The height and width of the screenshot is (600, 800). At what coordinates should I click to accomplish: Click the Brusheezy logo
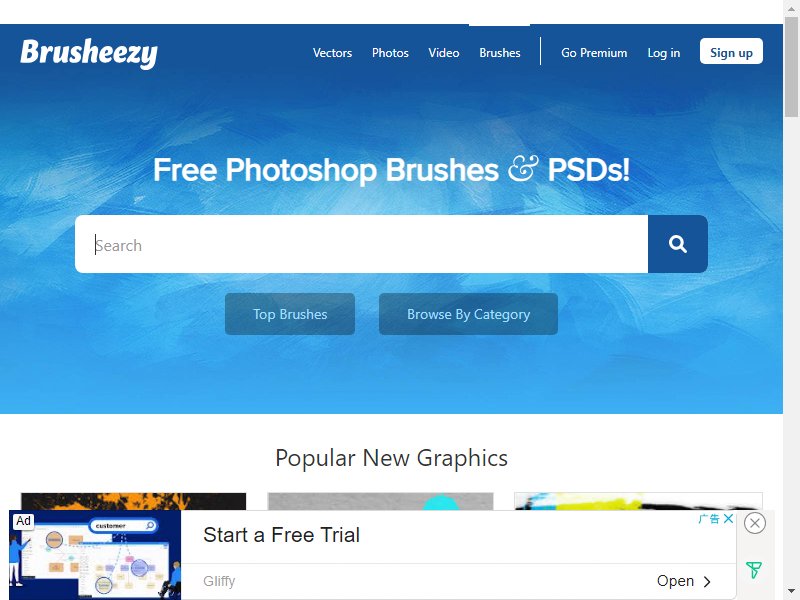[x=89, y=53]
